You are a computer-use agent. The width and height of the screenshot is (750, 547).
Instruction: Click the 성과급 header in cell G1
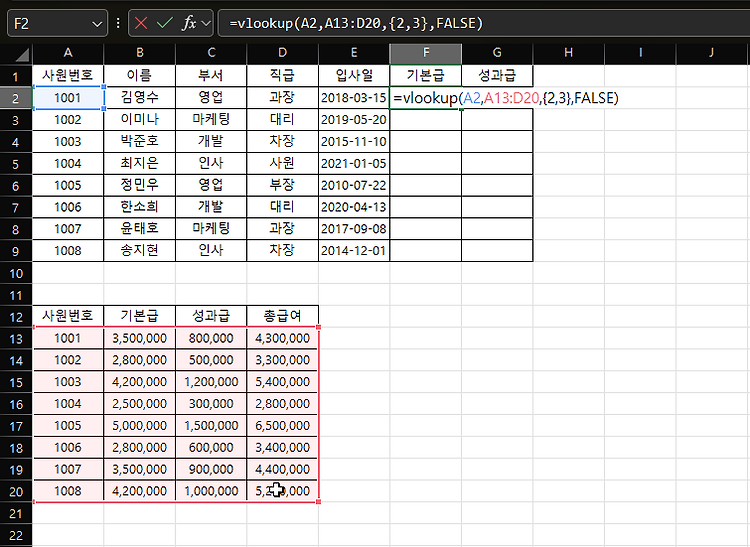(x=497, y=76)
